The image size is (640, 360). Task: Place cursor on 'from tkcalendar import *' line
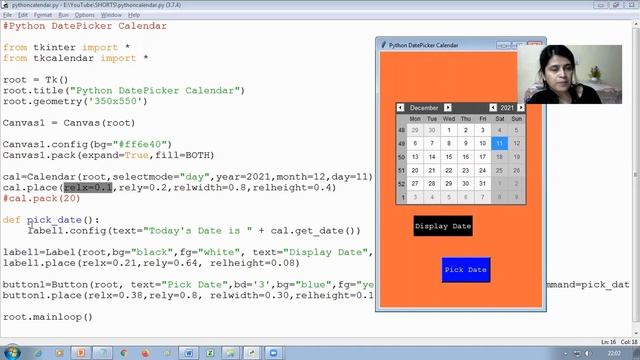click(76, 58)
